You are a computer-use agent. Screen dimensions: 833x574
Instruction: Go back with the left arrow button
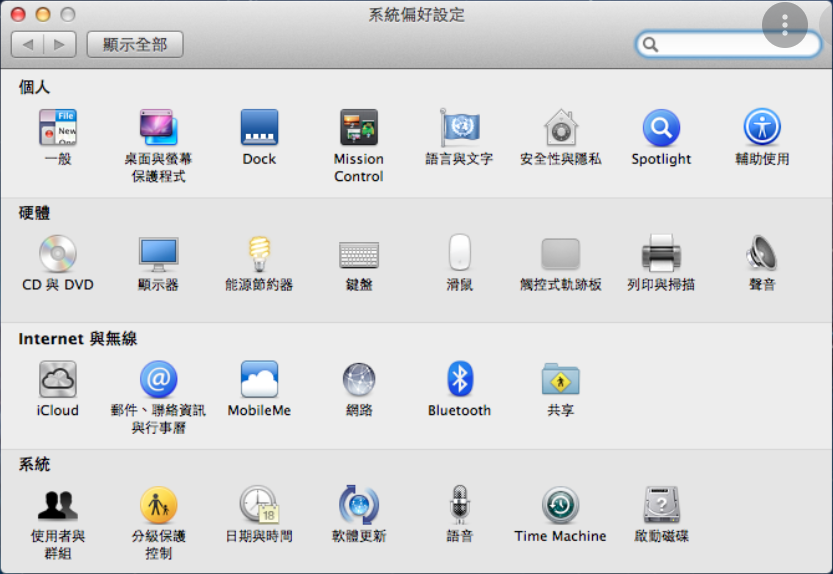tap(27, 44)
